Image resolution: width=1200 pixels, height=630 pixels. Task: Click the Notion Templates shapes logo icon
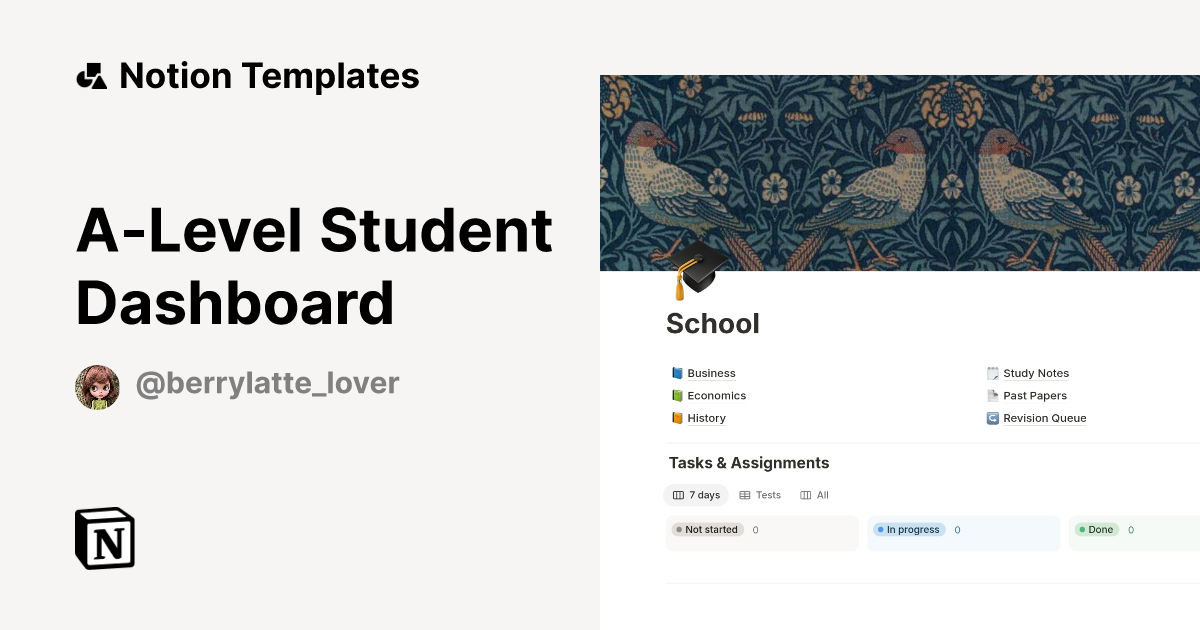[x=91, y=76]
